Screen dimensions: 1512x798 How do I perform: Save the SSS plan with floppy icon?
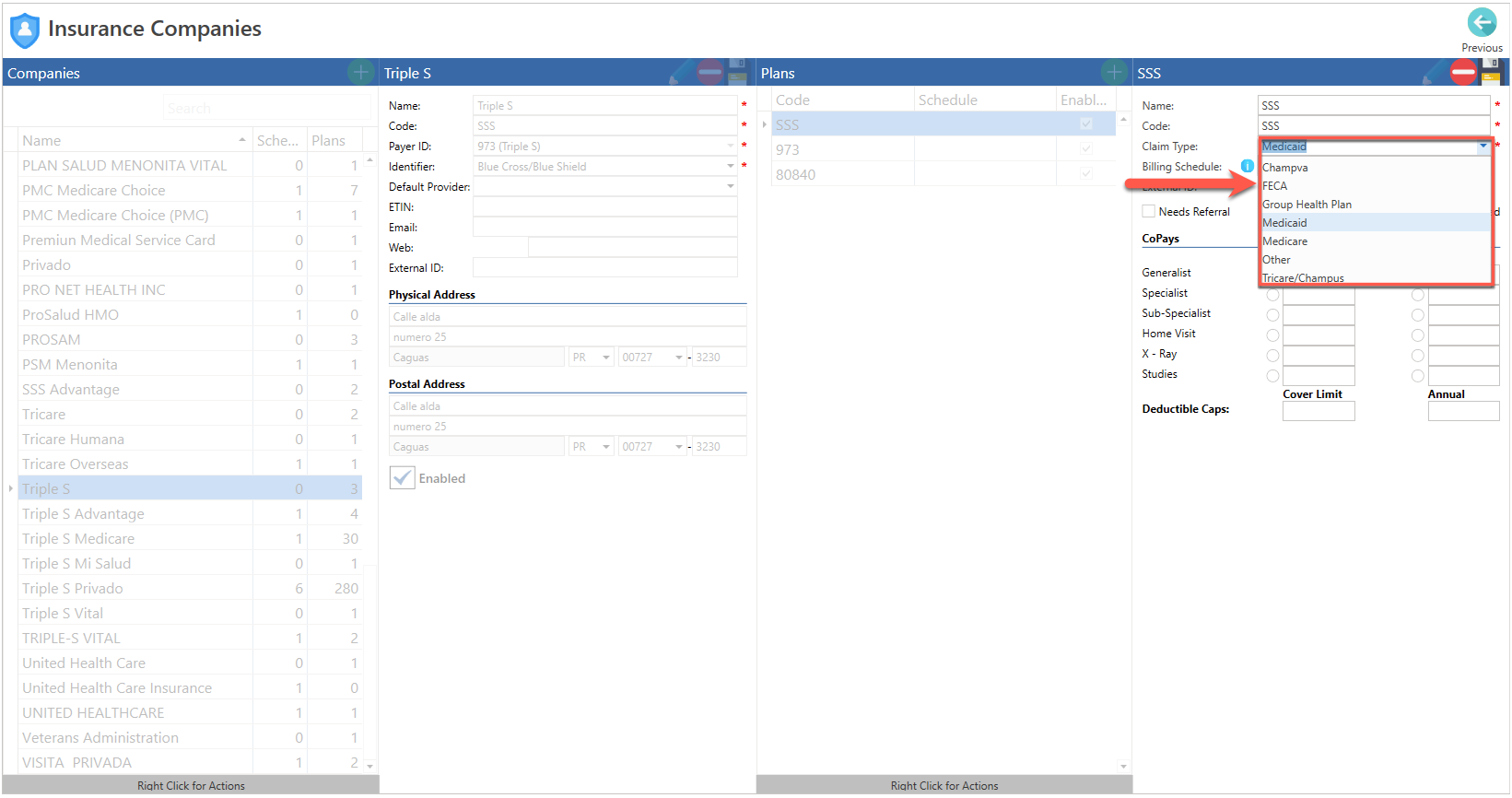tap(1491, 72)
